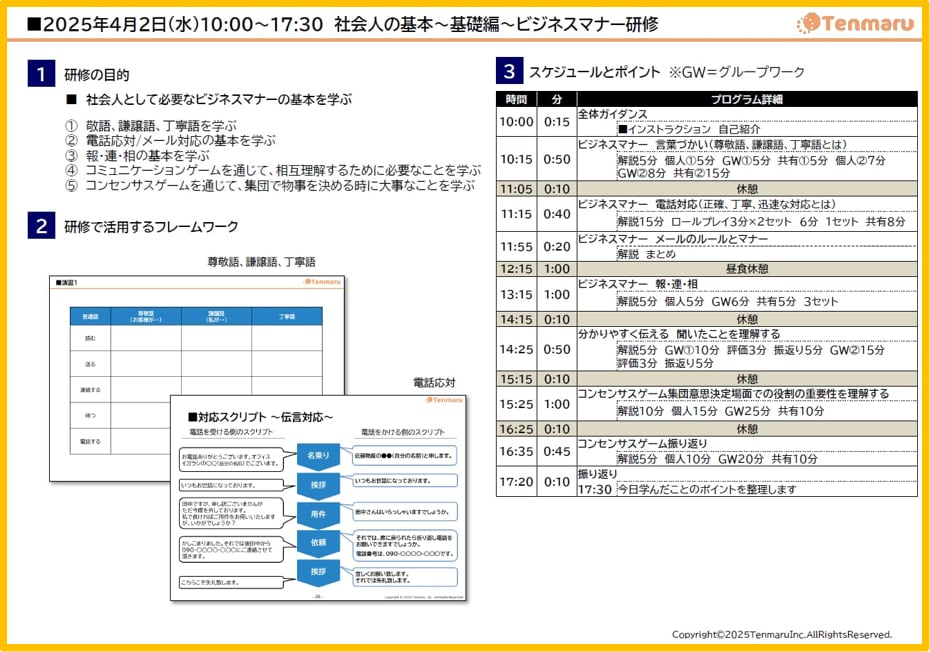Select the 15:25 time cell

tap(516, 404)
